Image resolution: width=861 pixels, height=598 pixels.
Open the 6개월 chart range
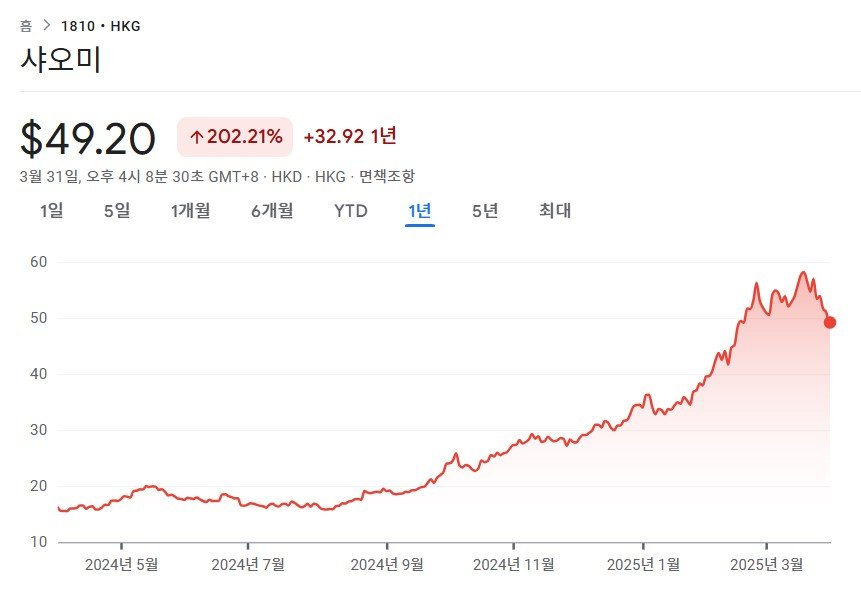(x=272, y=211)
